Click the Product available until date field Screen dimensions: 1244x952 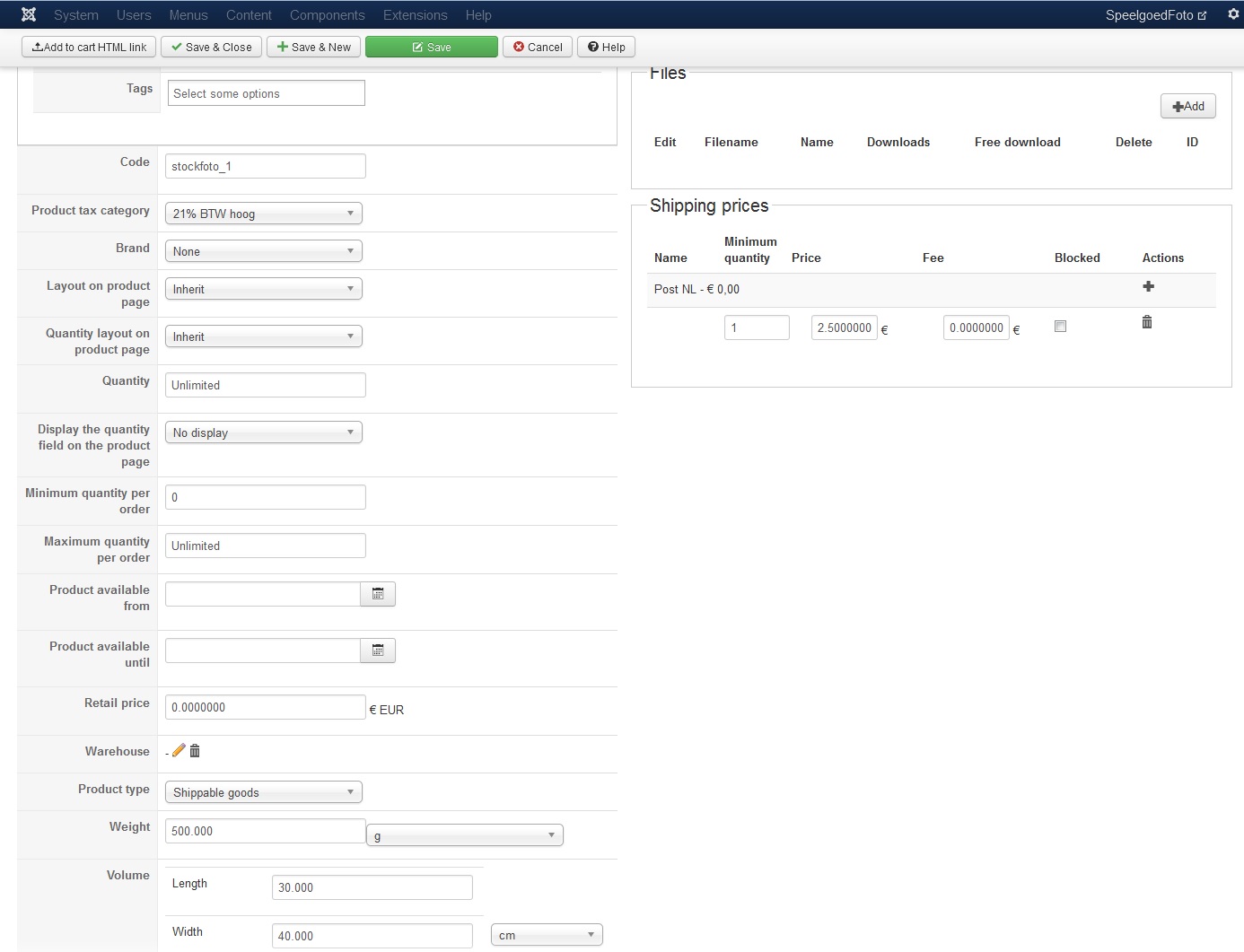(263, 651)
